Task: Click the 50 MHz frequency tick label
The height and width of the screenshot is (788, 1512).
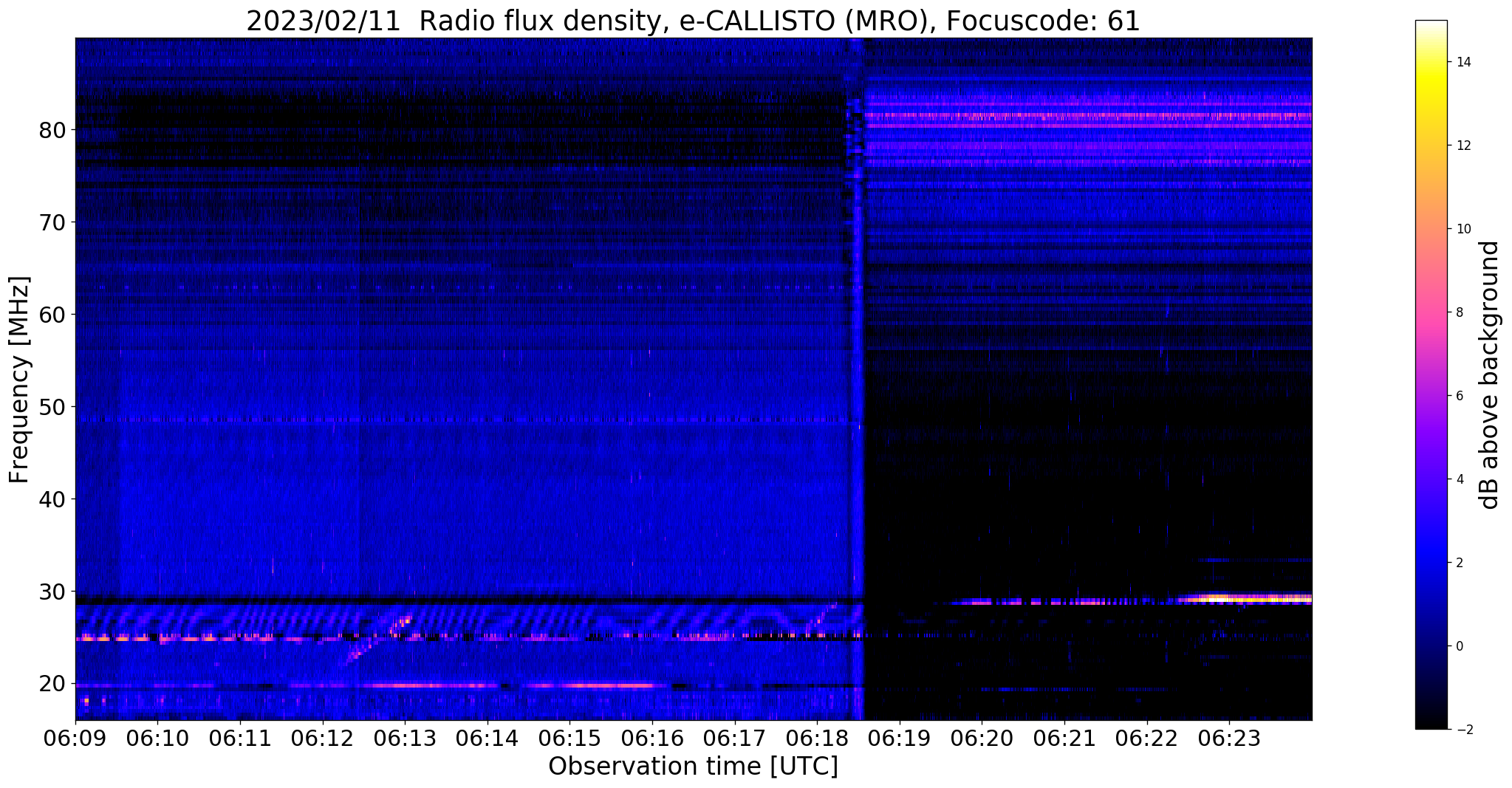Action: pyautogui.click(x=52, y=407)
